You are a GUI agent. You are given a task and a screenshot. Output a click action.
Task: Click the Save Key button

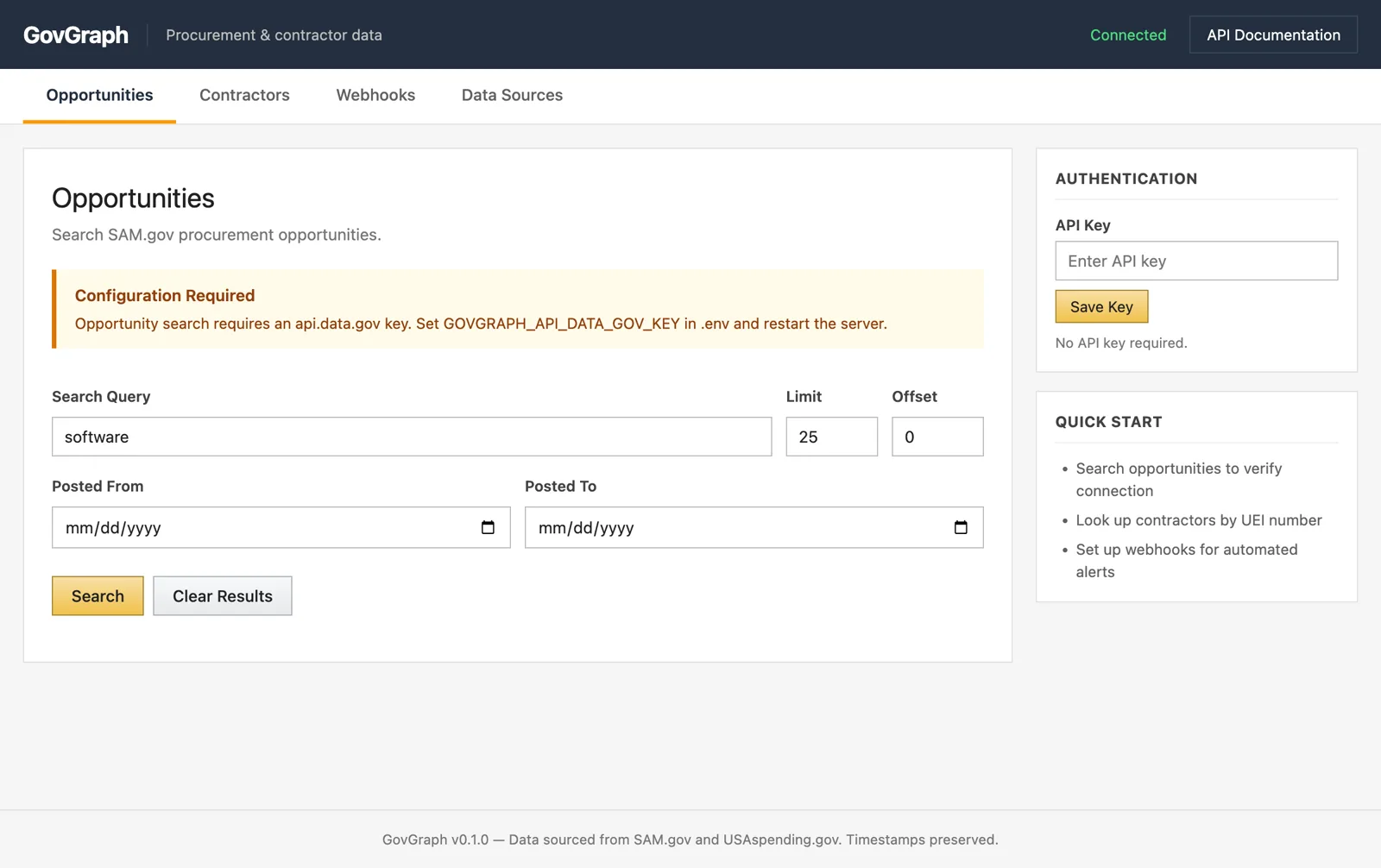point(1101,306)
